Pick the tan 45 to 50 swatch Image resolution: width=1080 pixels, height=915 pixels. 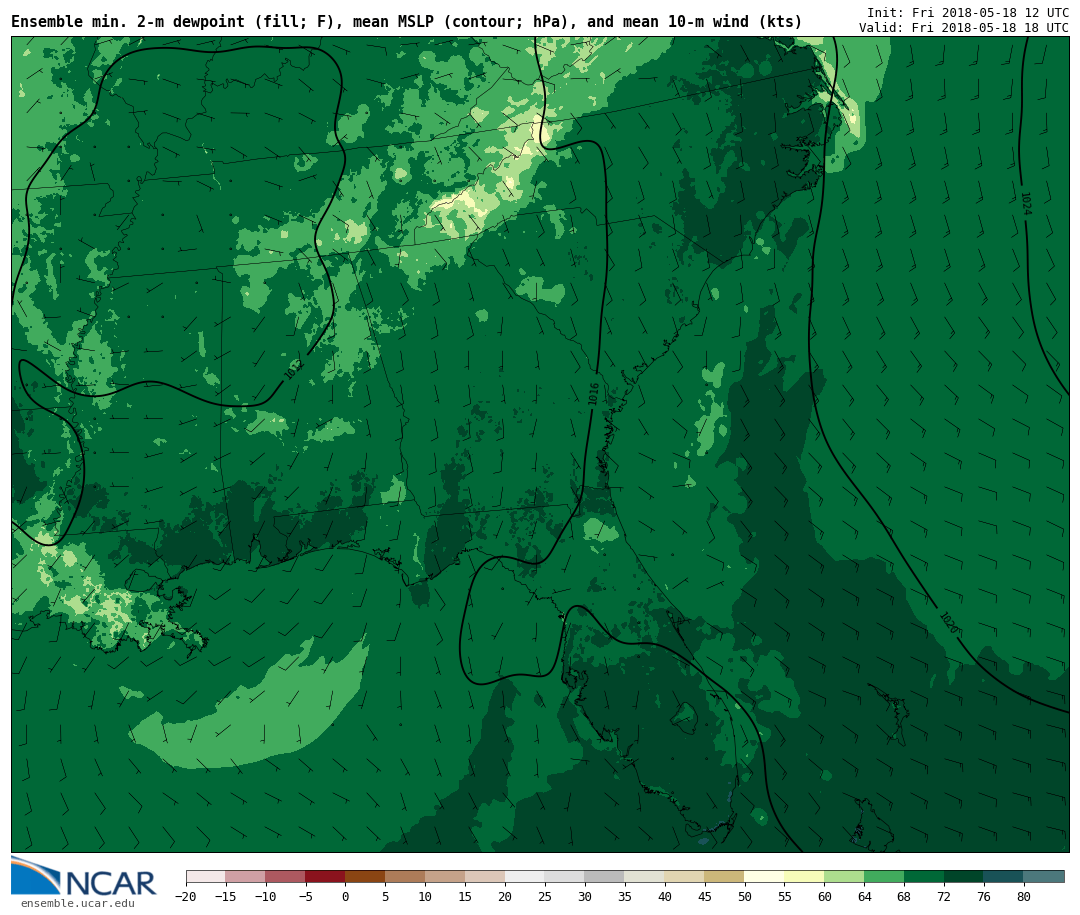point(724,876)
